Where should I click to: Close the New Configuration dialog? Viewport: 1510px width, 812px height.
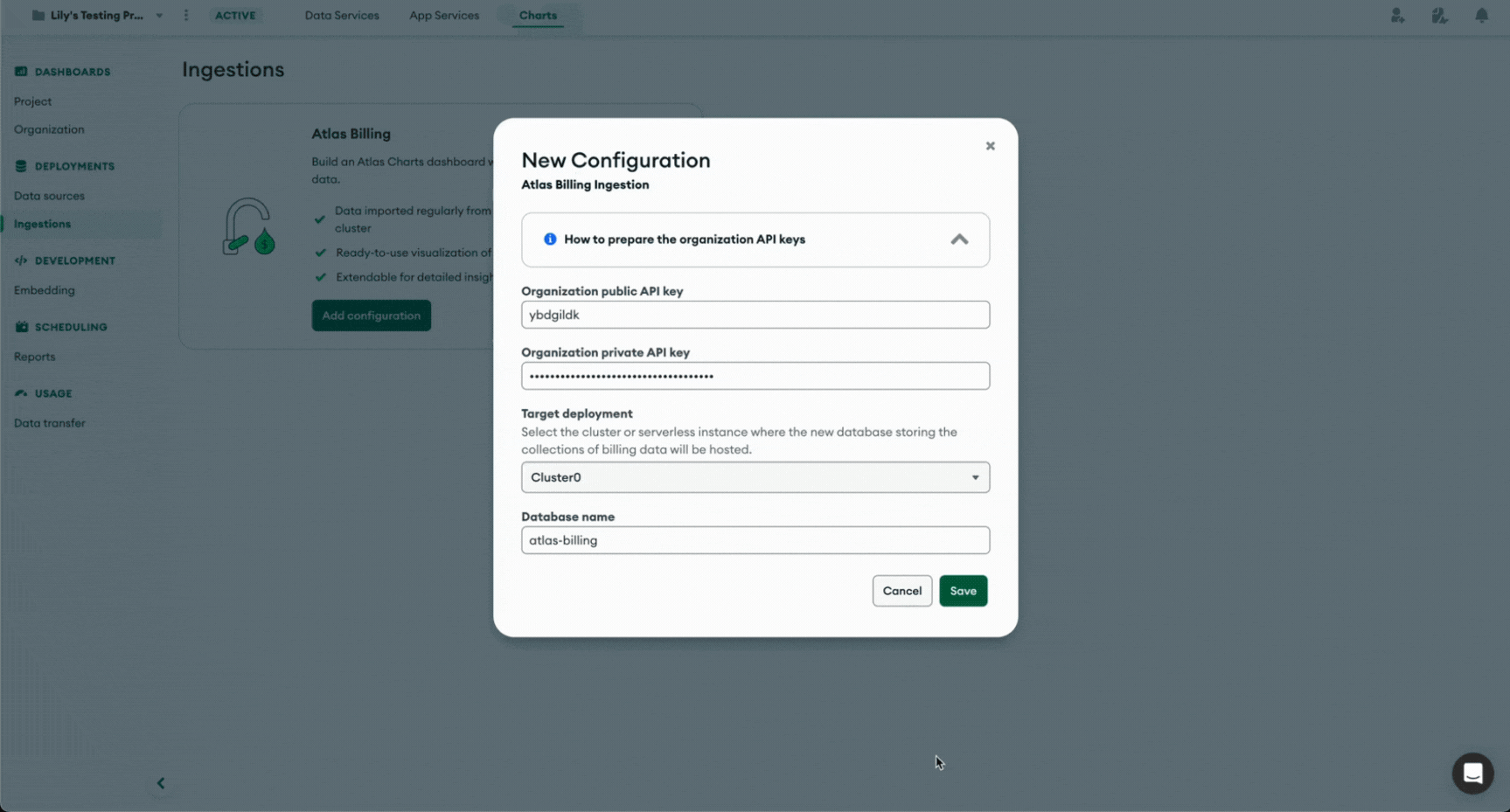(x=990, y=146)
